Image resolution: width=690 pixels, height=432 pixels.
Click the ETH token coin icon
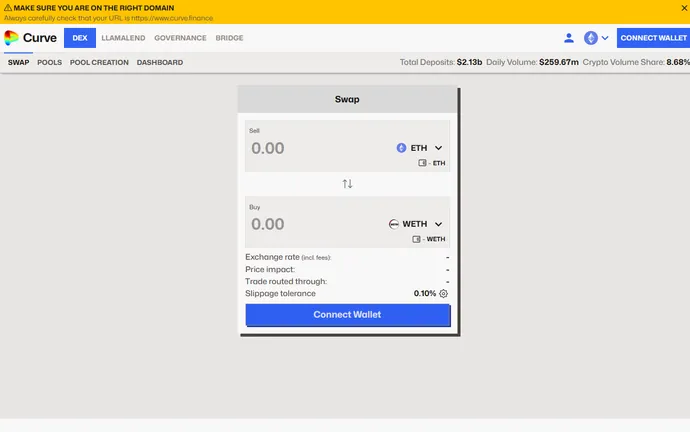401,148
